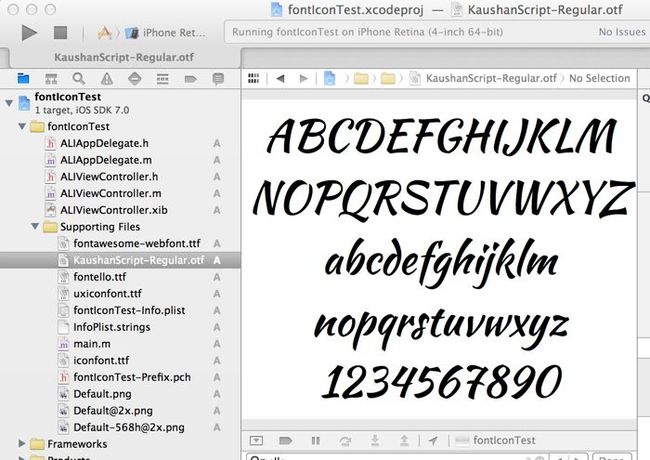The height and width of the screenshot is (460, 650).
Task: Open ALIAppDelegate.m file
Action: click(x=106, y=160)
